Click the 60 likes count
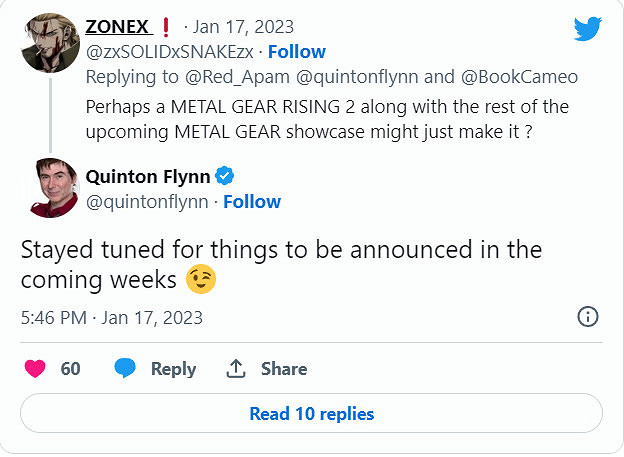 [70, 369]
